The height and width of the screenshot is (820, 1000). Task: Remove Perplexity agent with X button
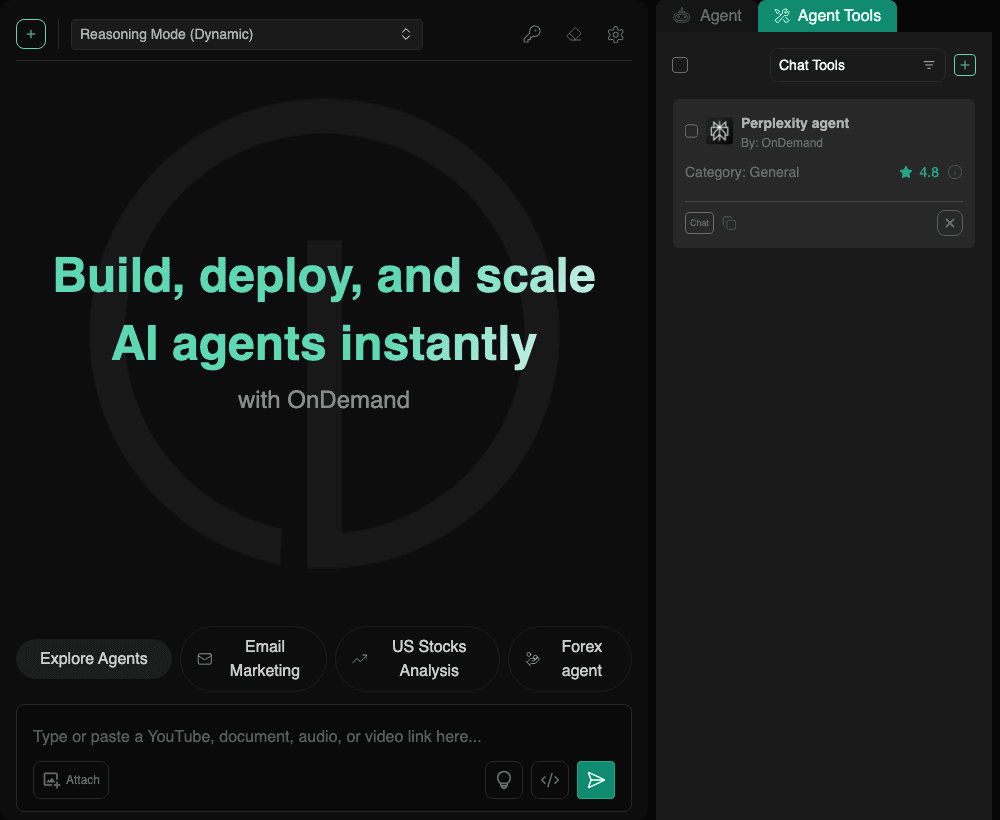950,223
